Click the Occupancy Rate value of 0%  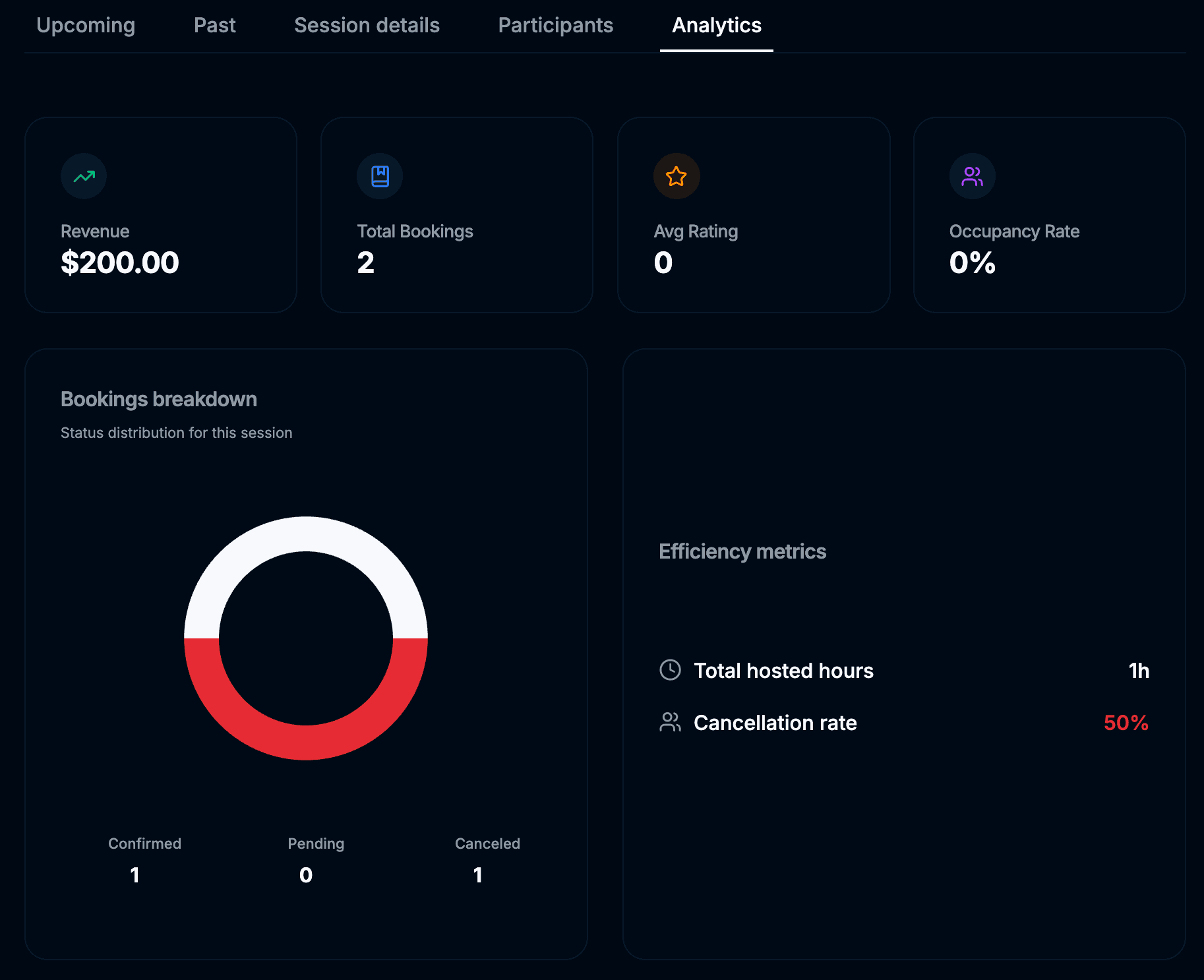pyautogui.click(x=972, y=262)
